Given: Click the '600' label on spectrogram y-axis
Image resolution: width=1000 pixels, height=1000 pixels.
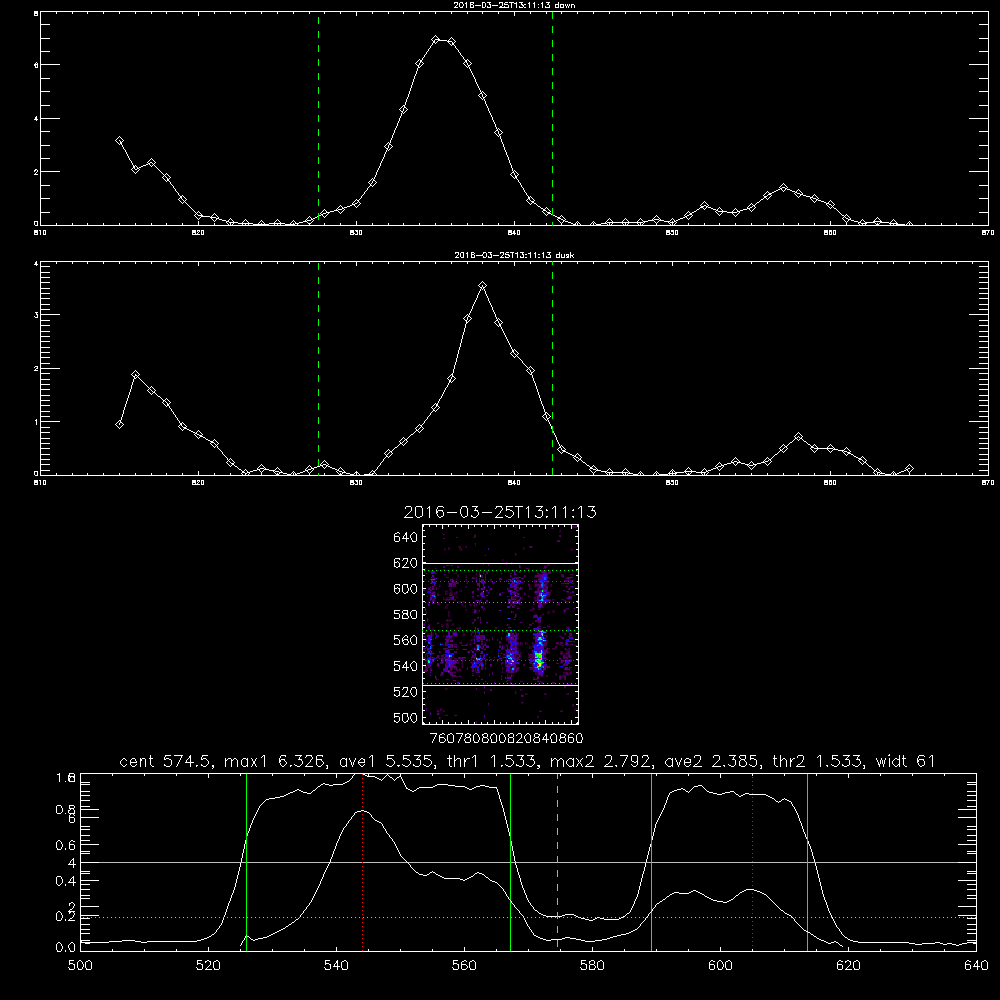Looking at the screenshot, I should 406,589.
